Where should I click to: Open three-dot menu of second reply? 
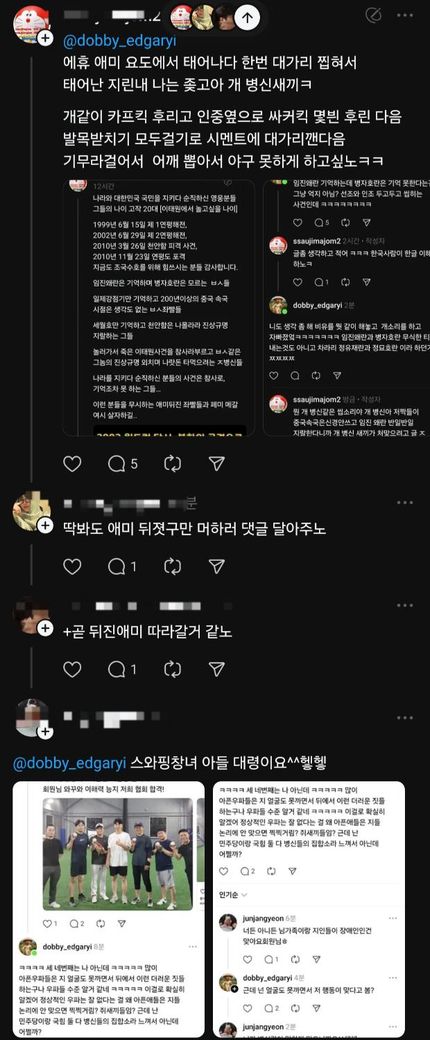tap(405, 503)
